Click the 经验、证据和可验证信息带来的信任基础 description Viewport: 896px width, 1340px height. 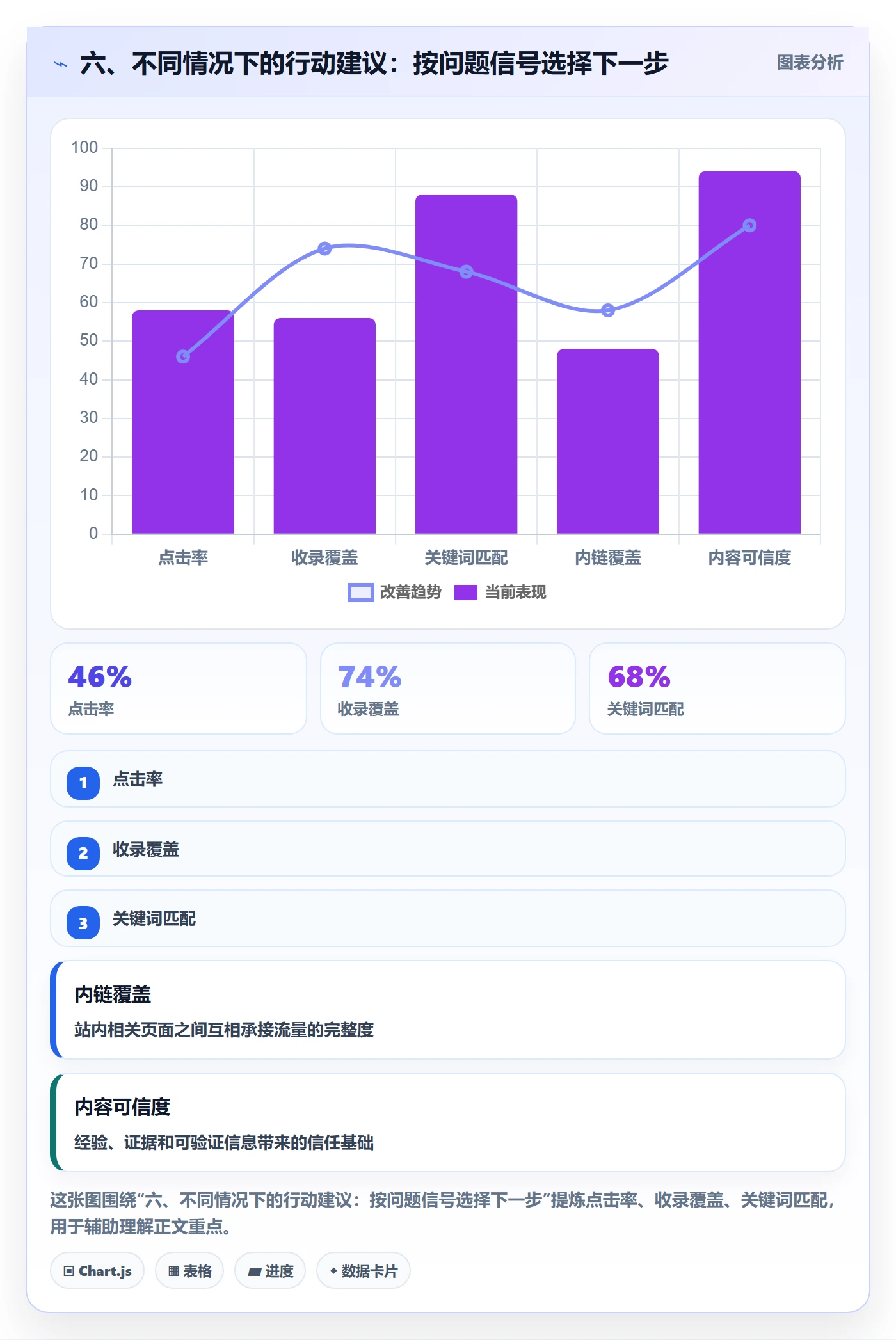coord(224,1142)
